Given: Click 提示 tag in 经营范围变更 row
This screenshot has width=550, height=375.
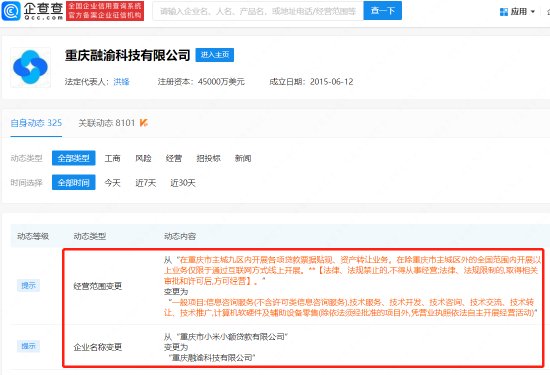Looking at the screenshot, I should coord(28,286).
